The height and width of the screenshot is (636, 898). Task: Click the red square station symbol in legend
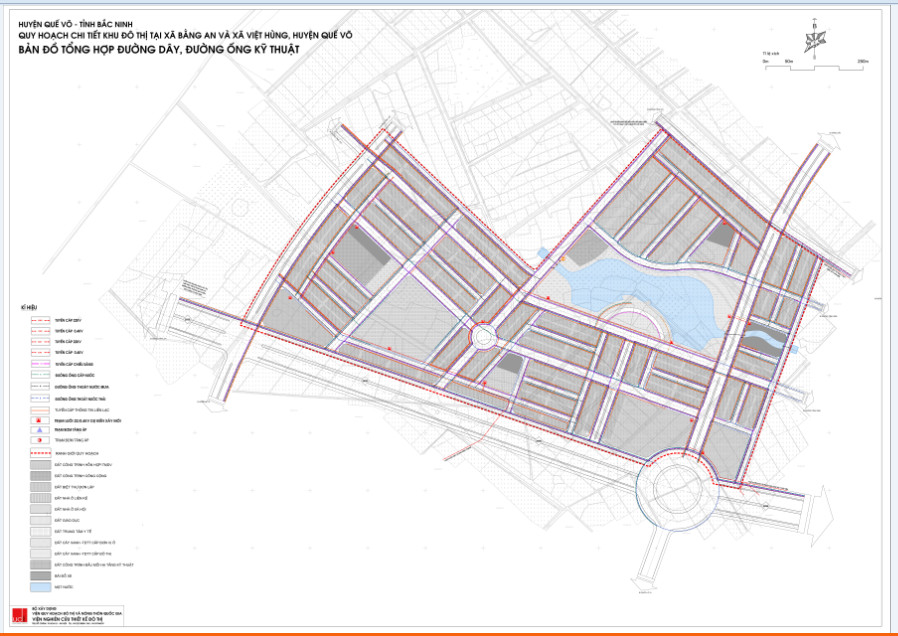[x=40, y=420]
